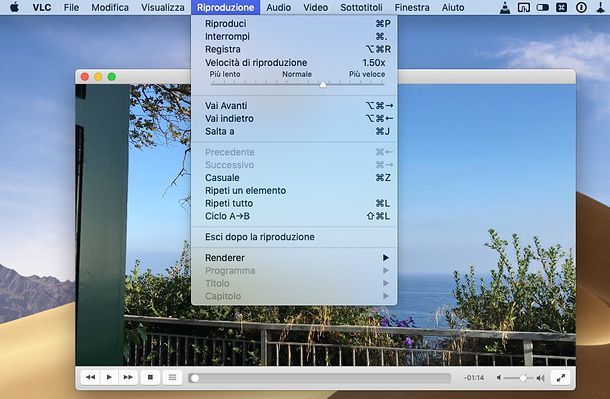The image size is (610, 399).
Task: Toggle fullscreen with the expand arrows icon
Action: pyautogui.click(x=561, y=378)
